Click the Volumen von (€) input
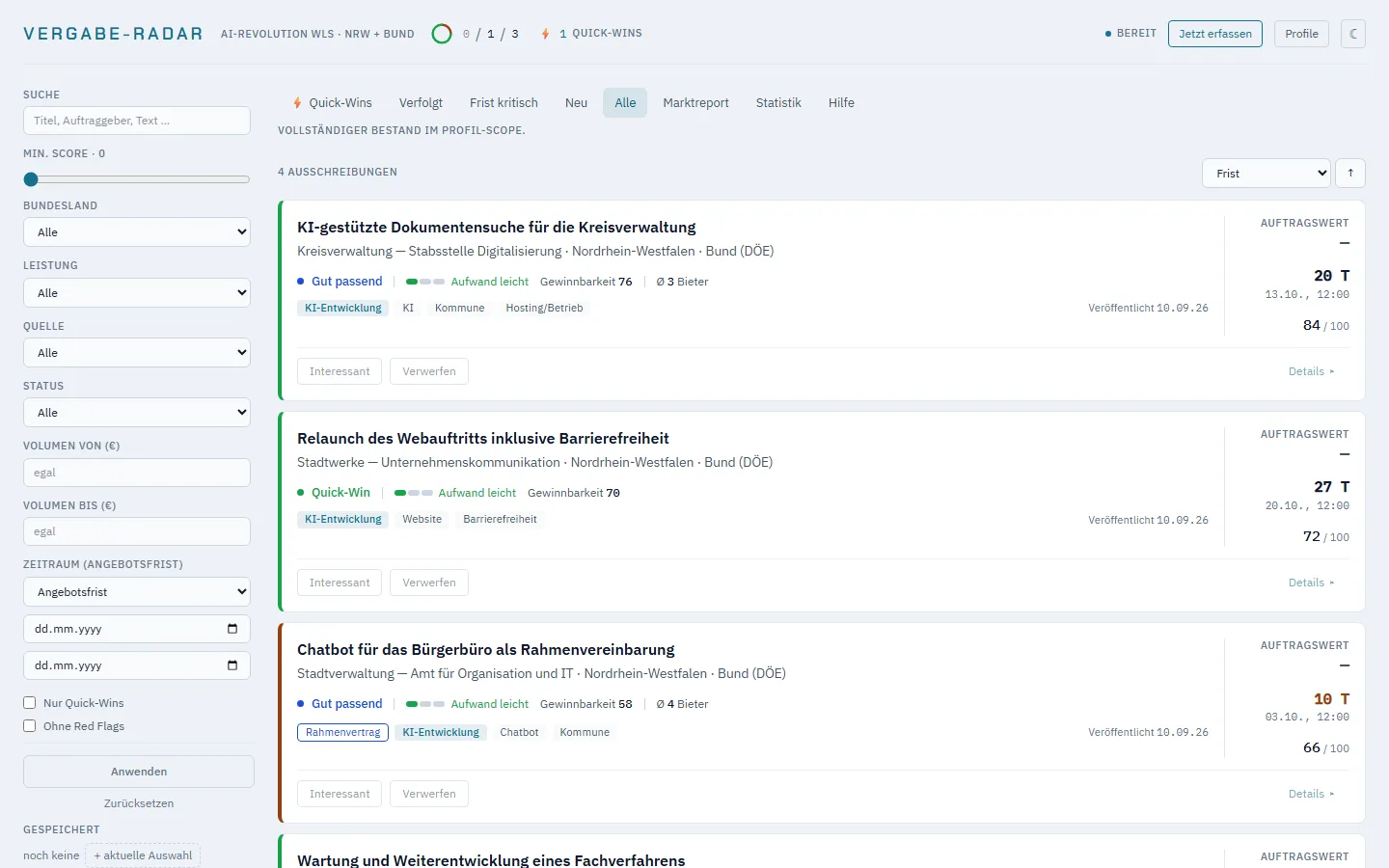The height and width of the screenshot is (868, 1389). (x=137, y=473)
